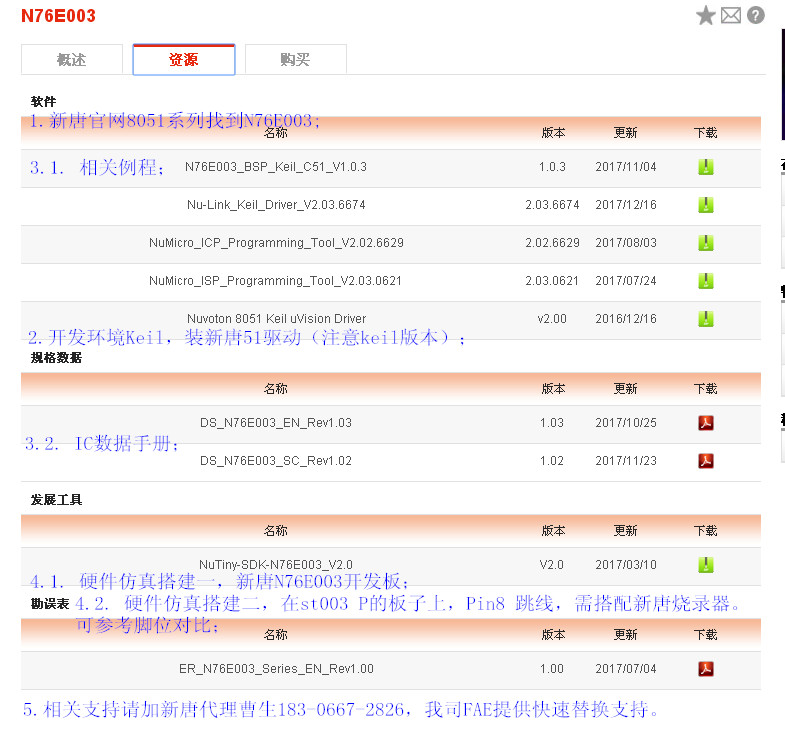Image resolution: width=785 pixels, height=737 pixels.
Task: Open ER_N76E003_Series errata PDF icon
Action: tap(705, 669)
